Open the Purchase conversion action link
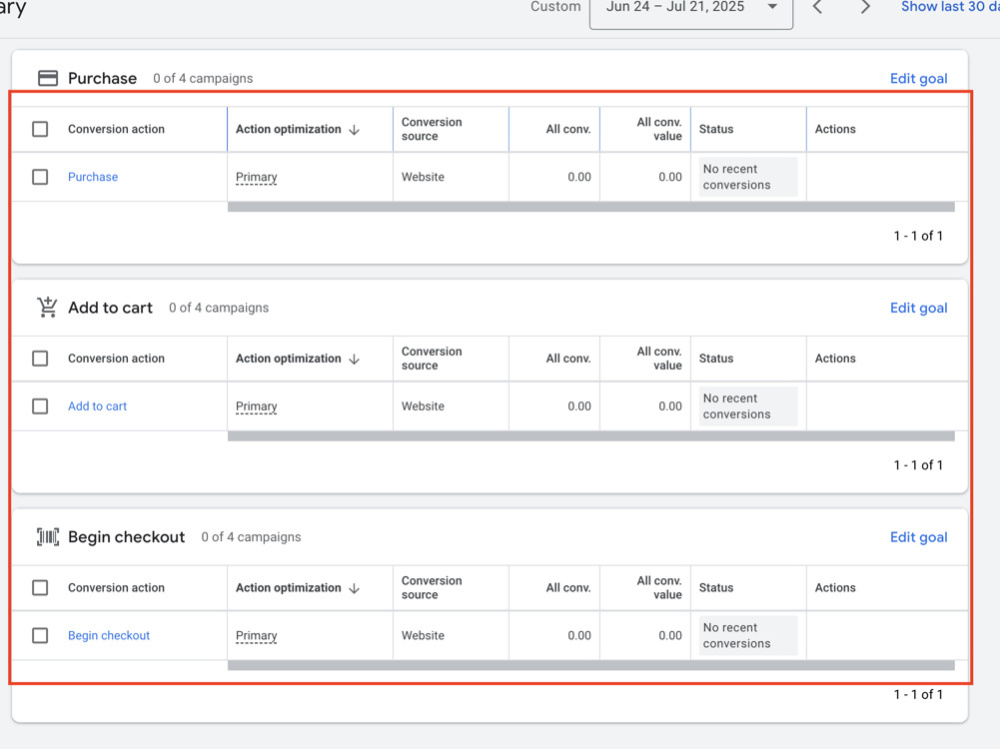Viewport: 1000px width, 749px height. pos(93,177)
